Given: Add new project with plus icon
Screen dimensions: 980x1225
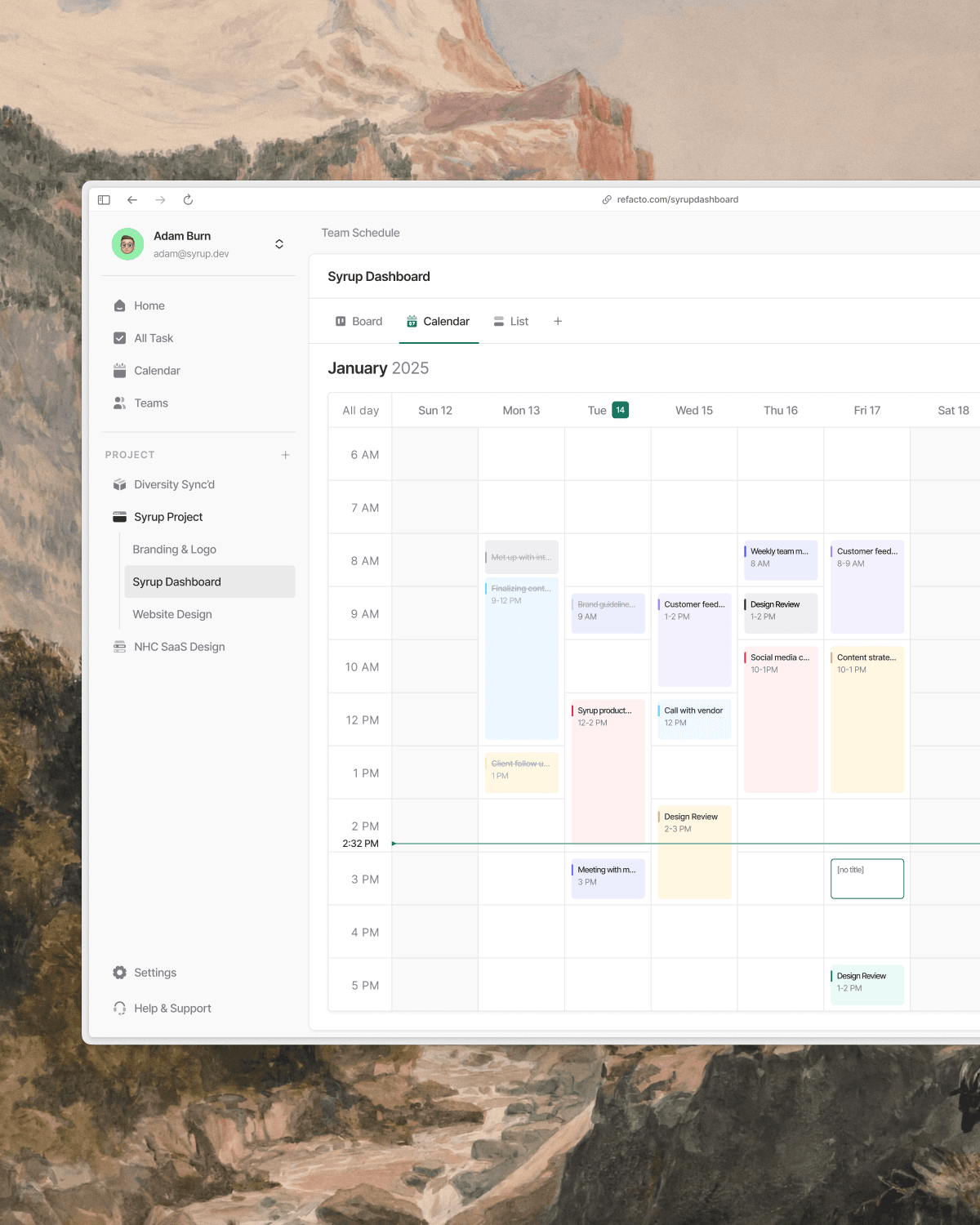Looking at the screenshot, I should tap(285, 455).
